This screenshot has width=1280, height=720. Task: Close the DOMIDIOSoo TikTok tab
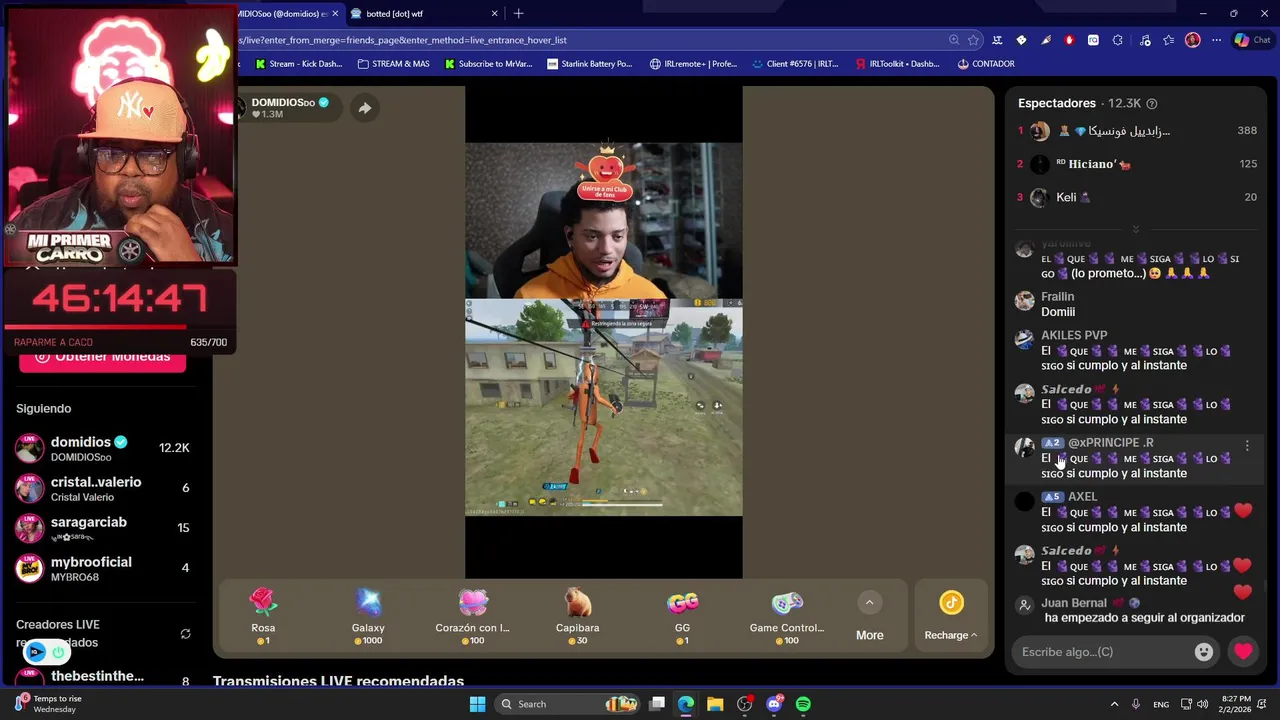pos(335,14)
